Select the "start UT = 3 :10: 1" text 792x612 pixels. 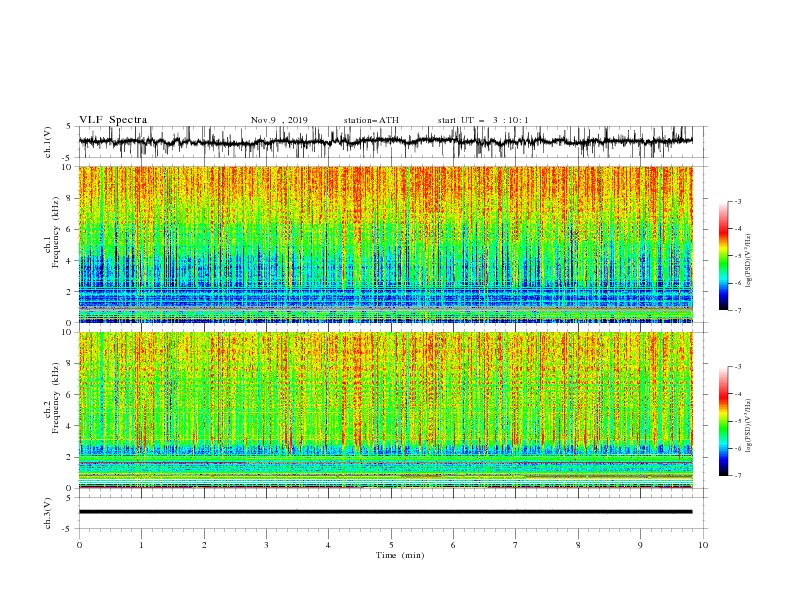(483, 120)
